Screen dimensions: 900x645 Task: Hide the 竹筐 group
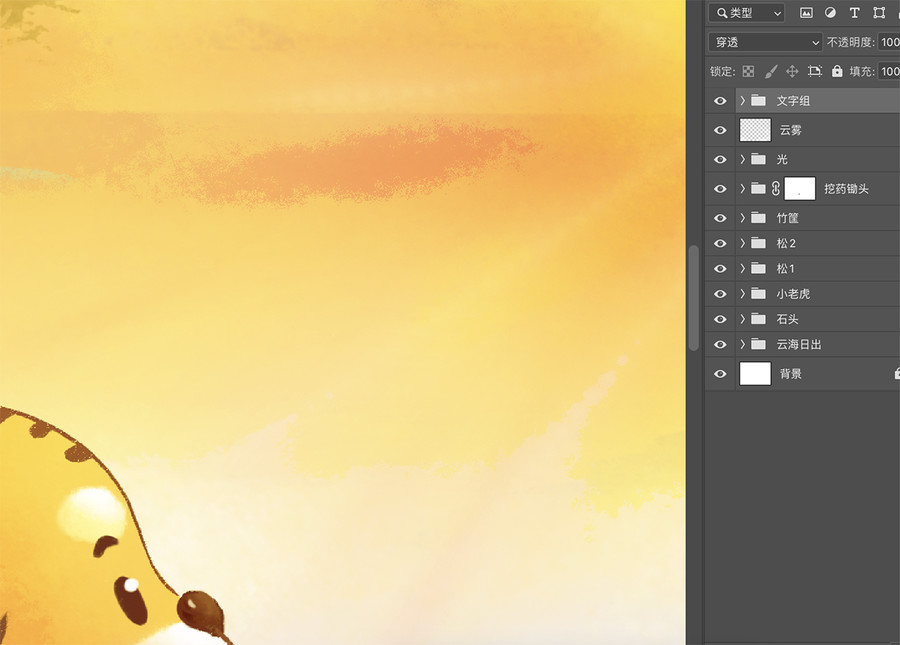coord(720,218)
